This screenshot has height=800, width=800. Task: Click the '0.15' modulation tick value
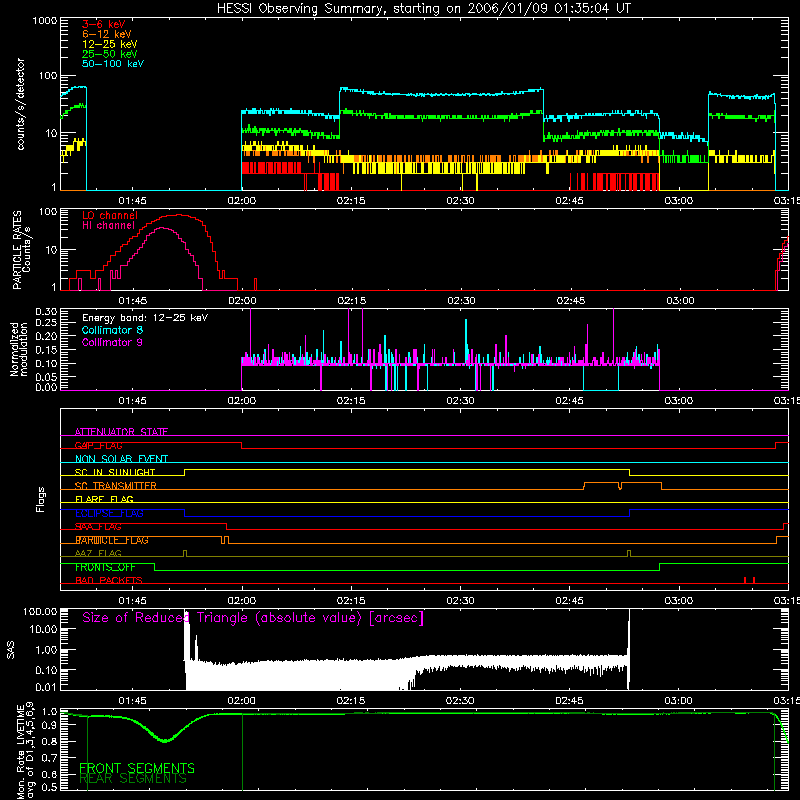[45, 350]
